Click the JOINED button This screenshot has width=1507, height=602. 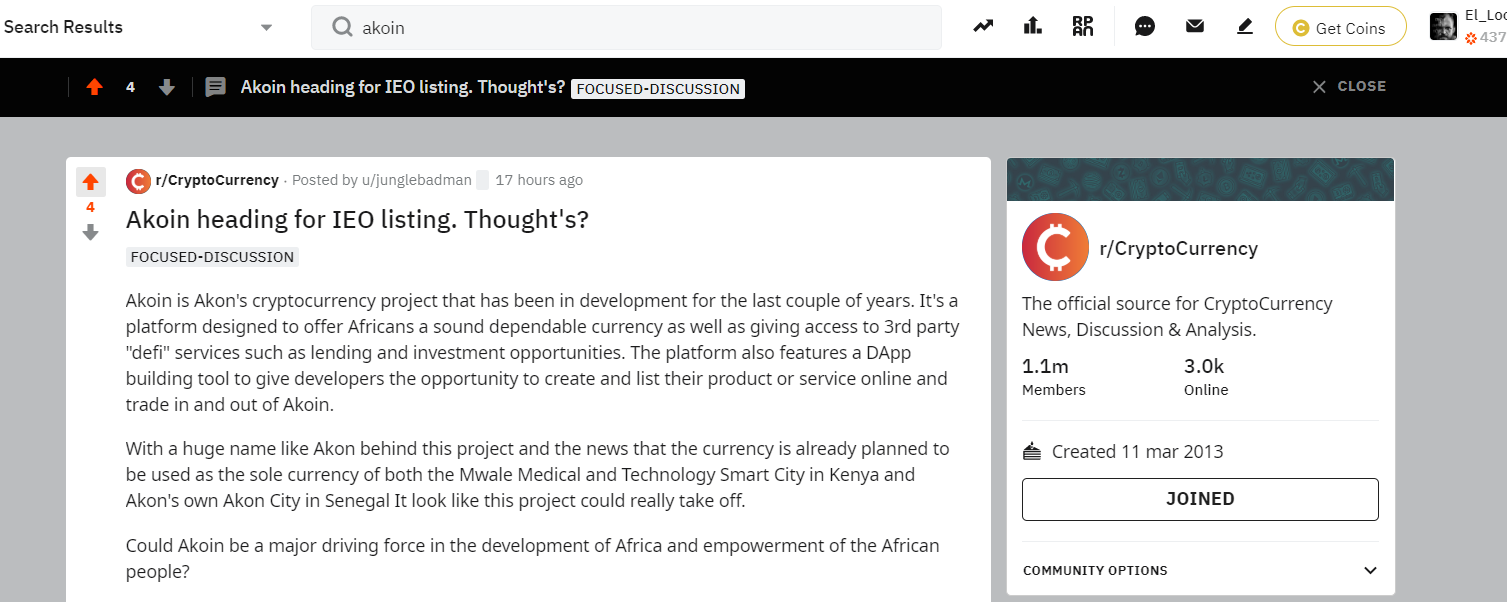(x=1200, y=499)
